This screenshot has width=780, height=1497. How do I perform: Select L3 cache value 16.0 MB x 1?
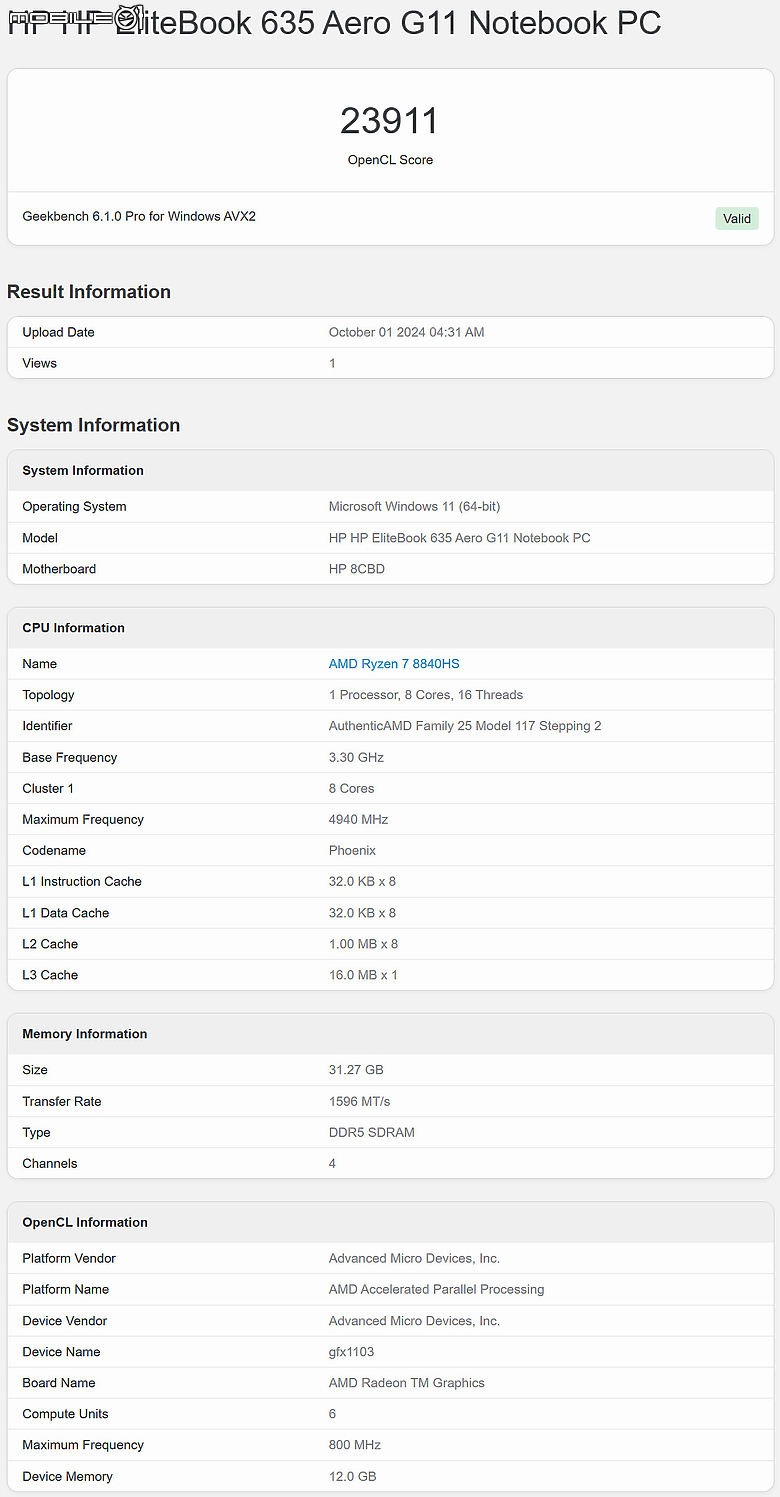click(363, 975)
